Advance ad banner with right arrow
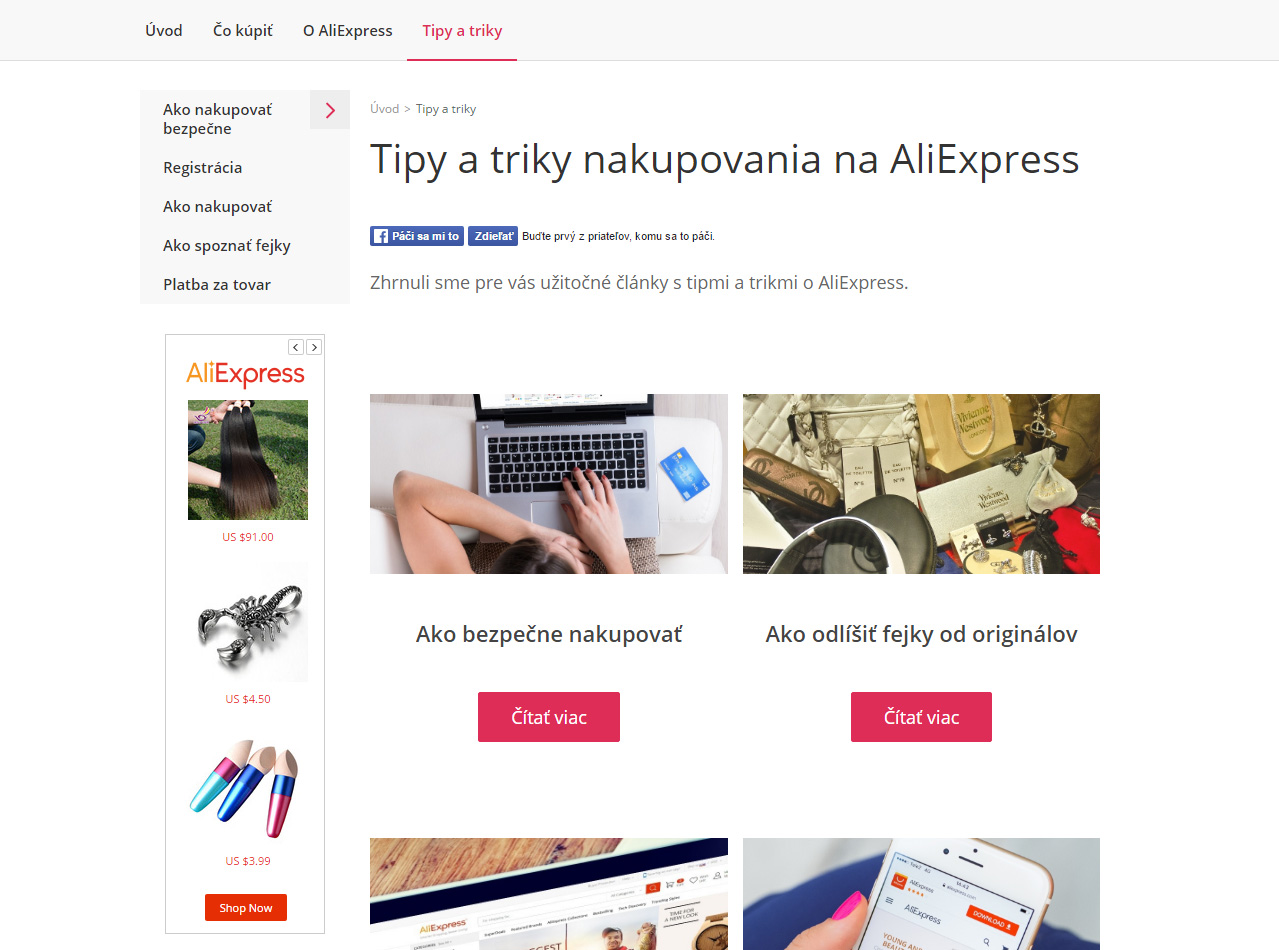The height and width of the screenshot is (950, 1279). (314, 347)
